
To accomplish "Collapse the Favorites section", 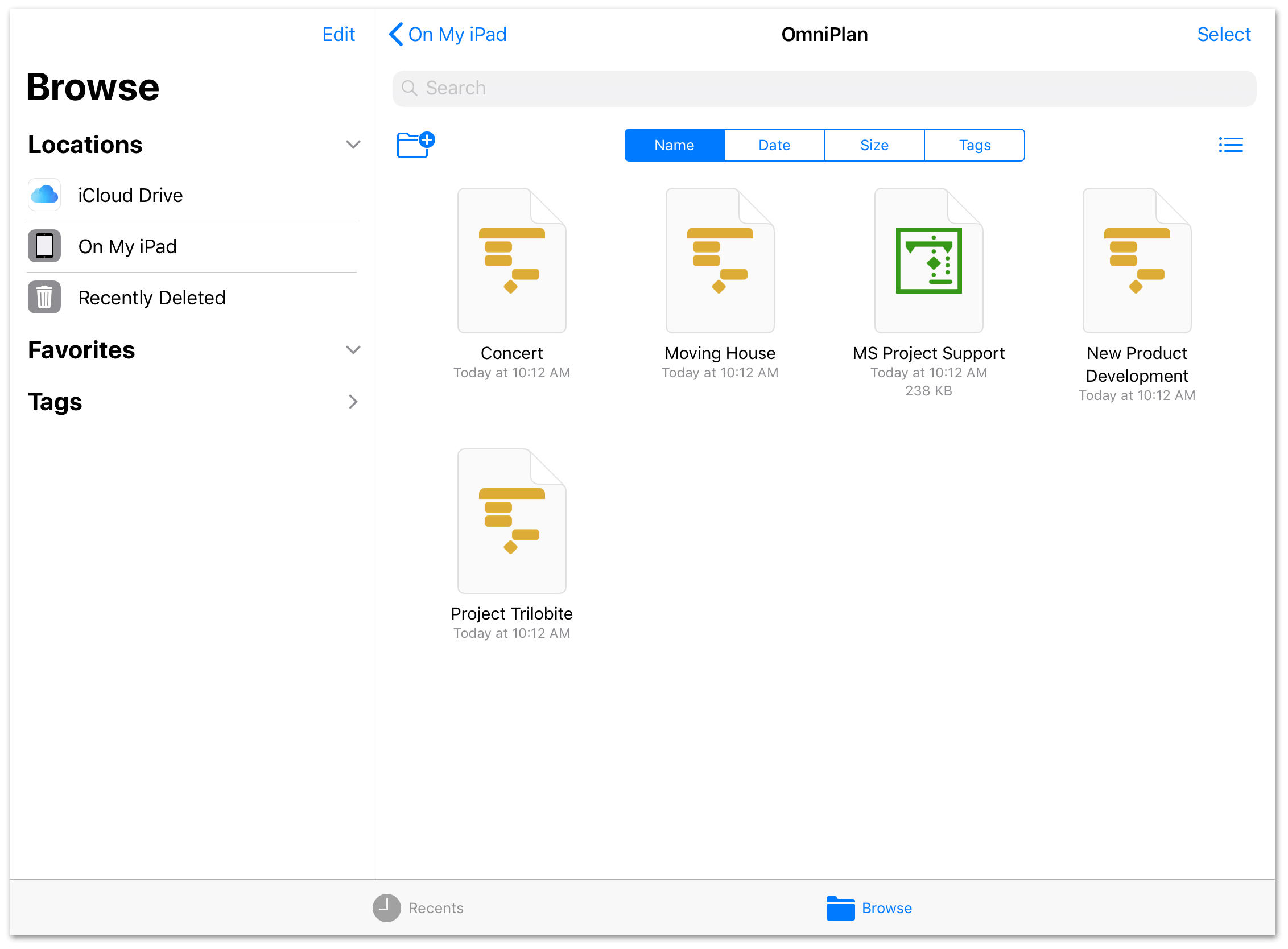I will click(353, 350).
